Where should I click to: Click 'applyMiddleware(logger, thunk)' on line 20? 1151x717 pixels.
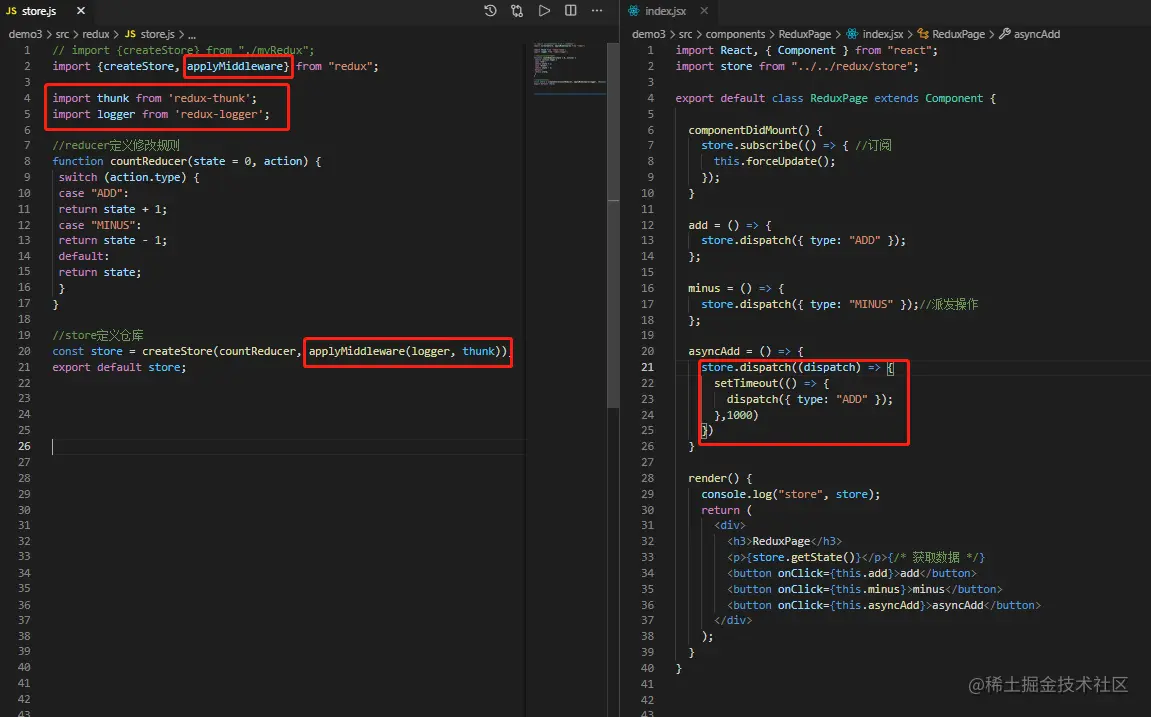pos(407,351)
